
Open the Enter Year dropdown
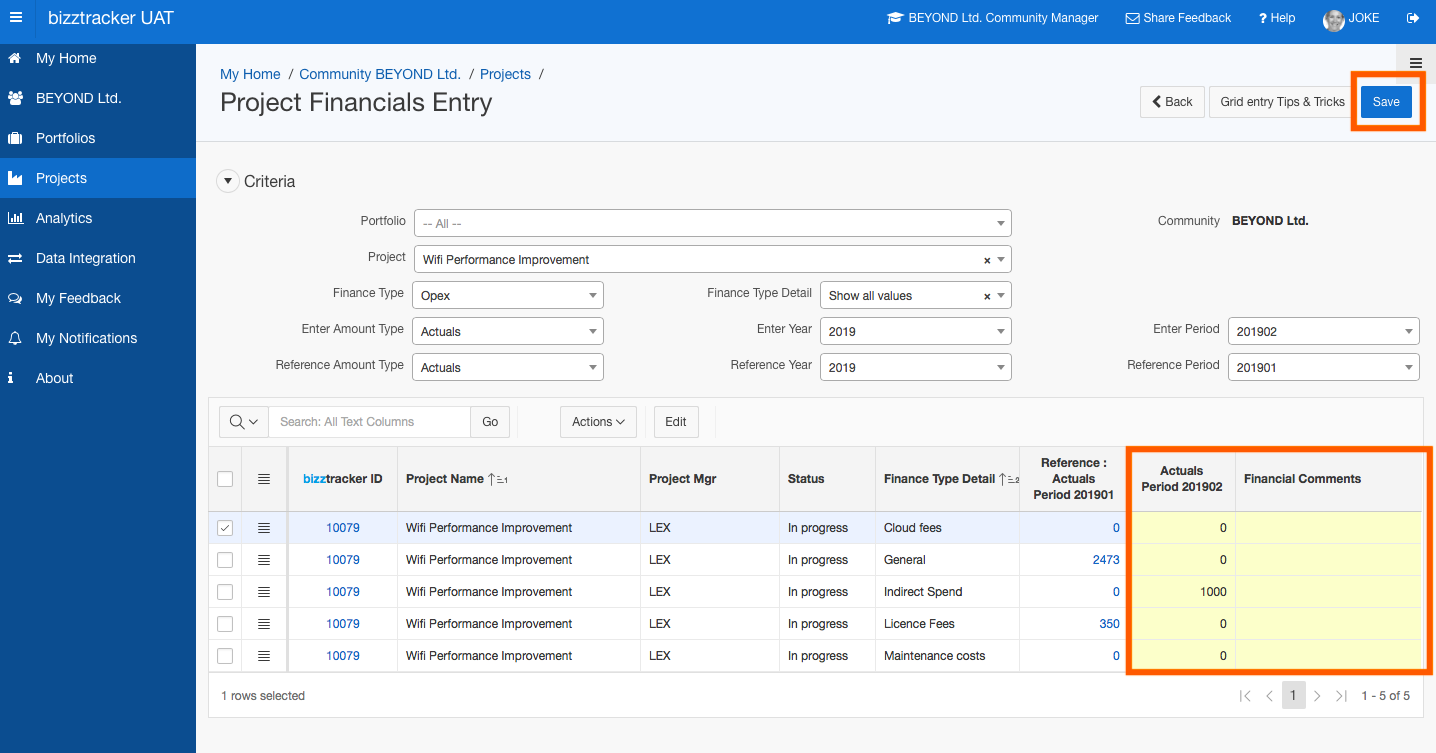(916, 331)
